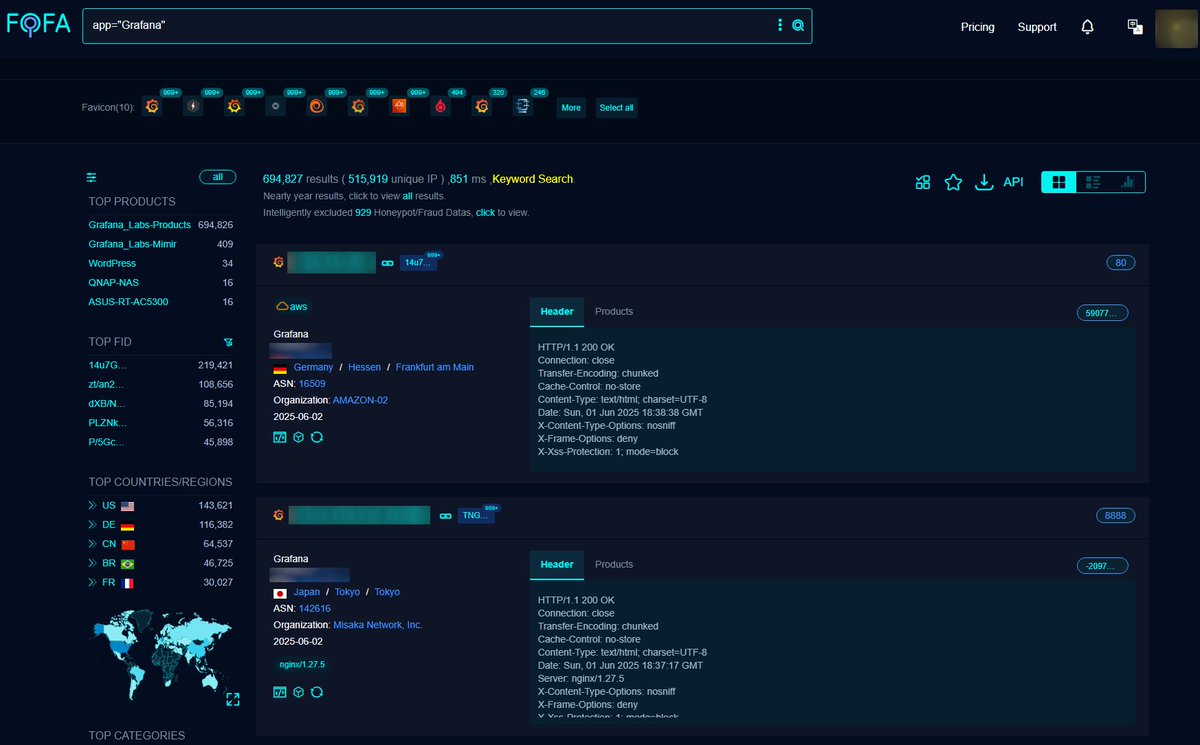Open the three-dot options in search box
This screenshot has height=745, width=1200.
tap(780, 26)
